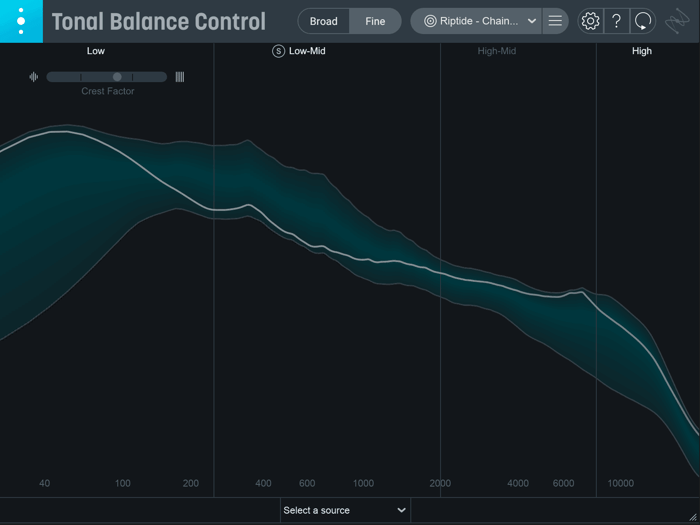This screenshot has height=525, width=700.
Task: Click the 4000 frequency label
Action: pos(518,483)
